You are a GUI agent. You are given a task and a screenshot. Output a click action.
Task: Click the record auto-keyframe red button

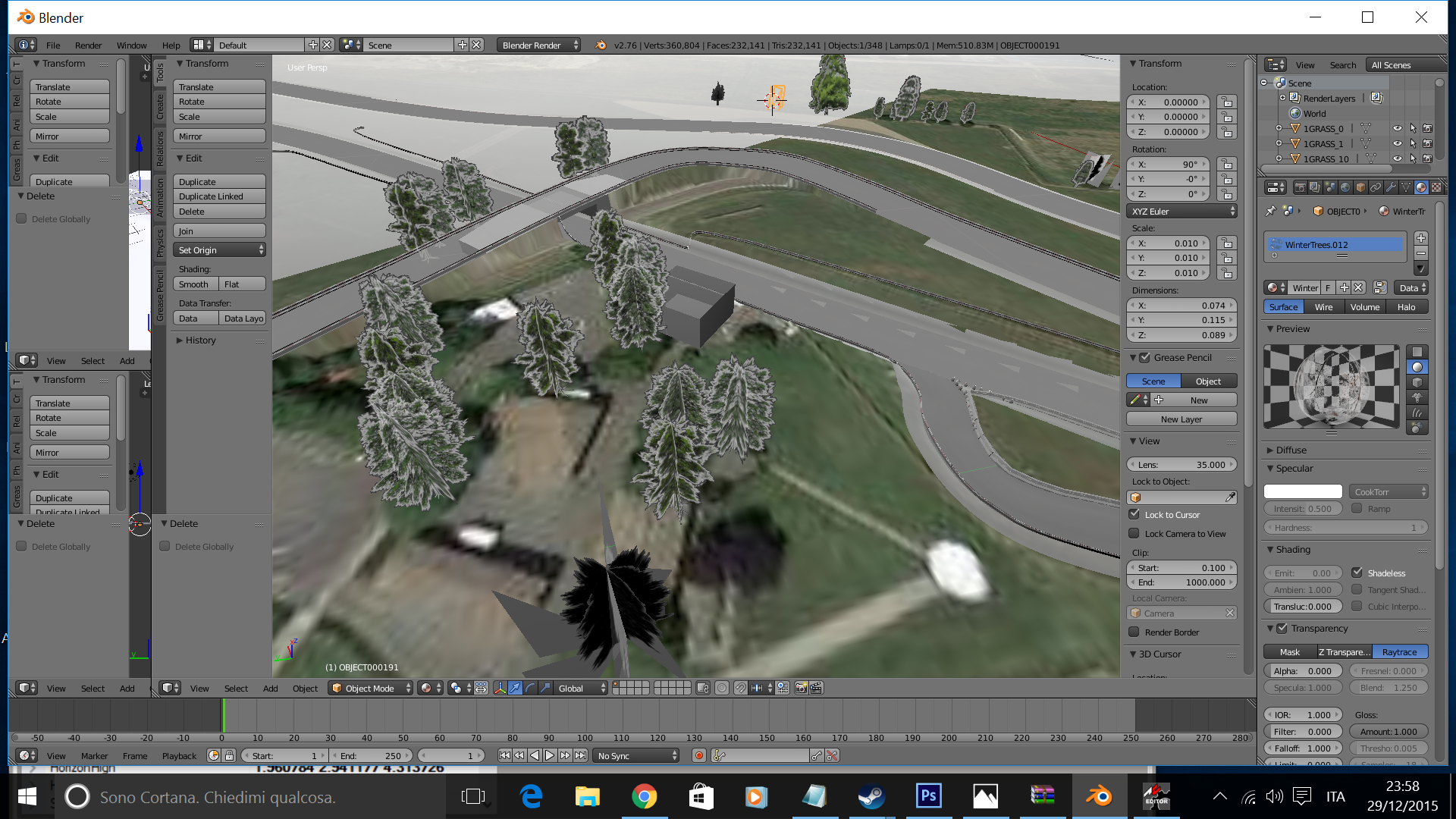pyautogui.click(x=699, y=756)
